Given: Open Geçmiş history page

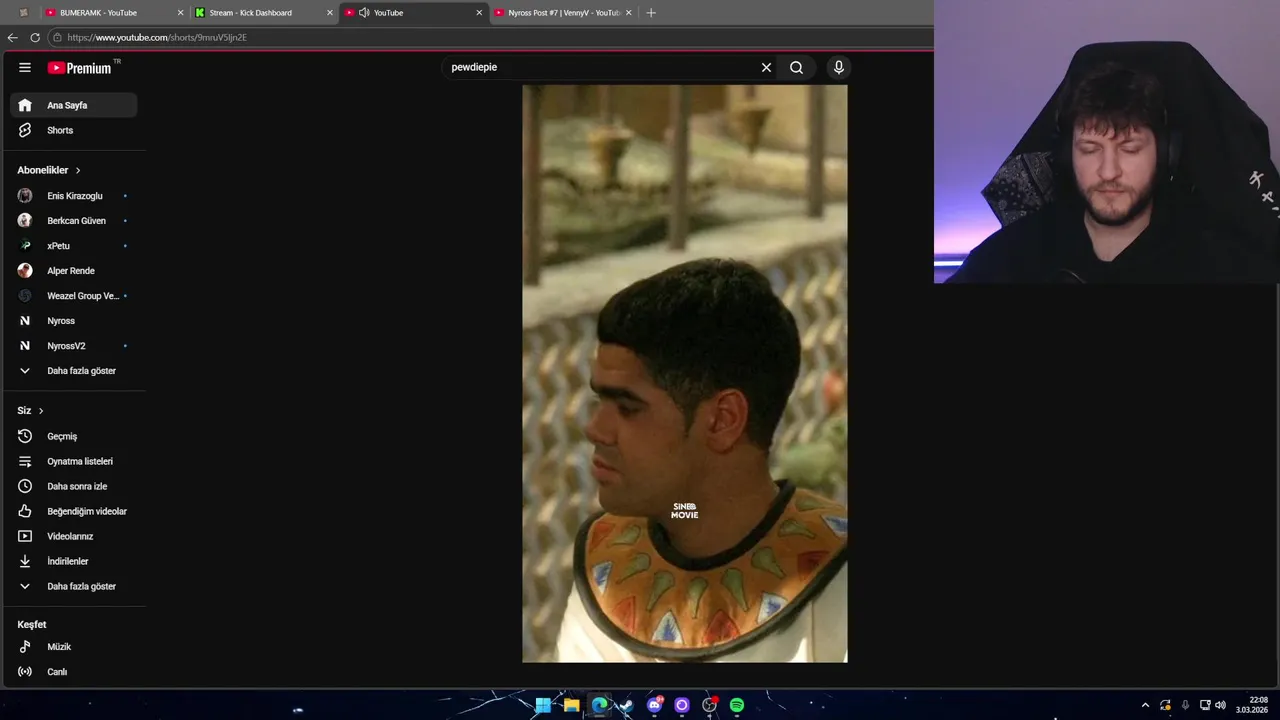Looking at the screenshot, I should click(x=74, y=436).
